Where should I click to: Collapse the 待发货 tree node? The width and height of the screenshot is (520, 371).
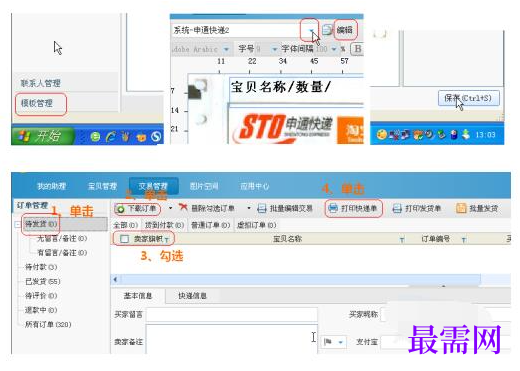pos(17,224)
